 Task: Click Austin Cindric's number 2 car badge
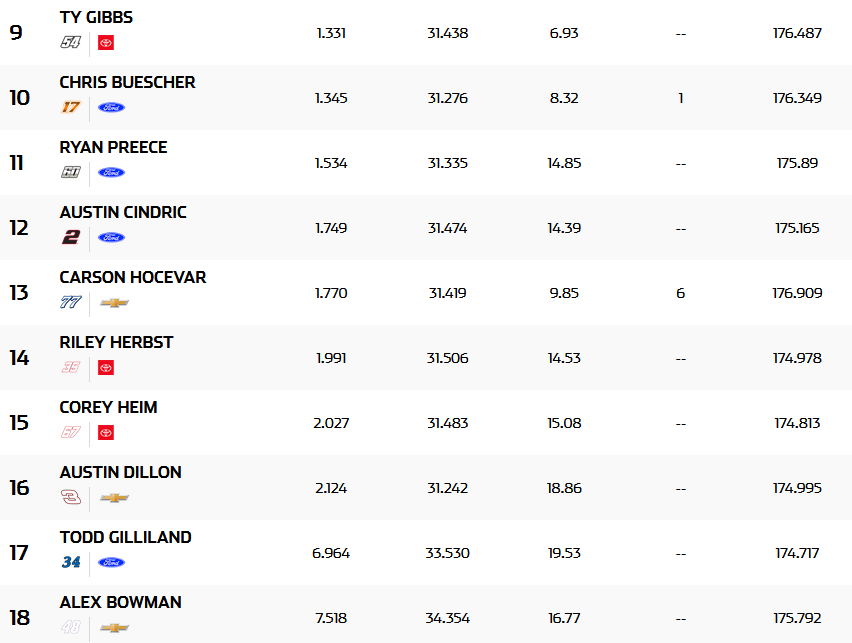[x=70, y=237]
